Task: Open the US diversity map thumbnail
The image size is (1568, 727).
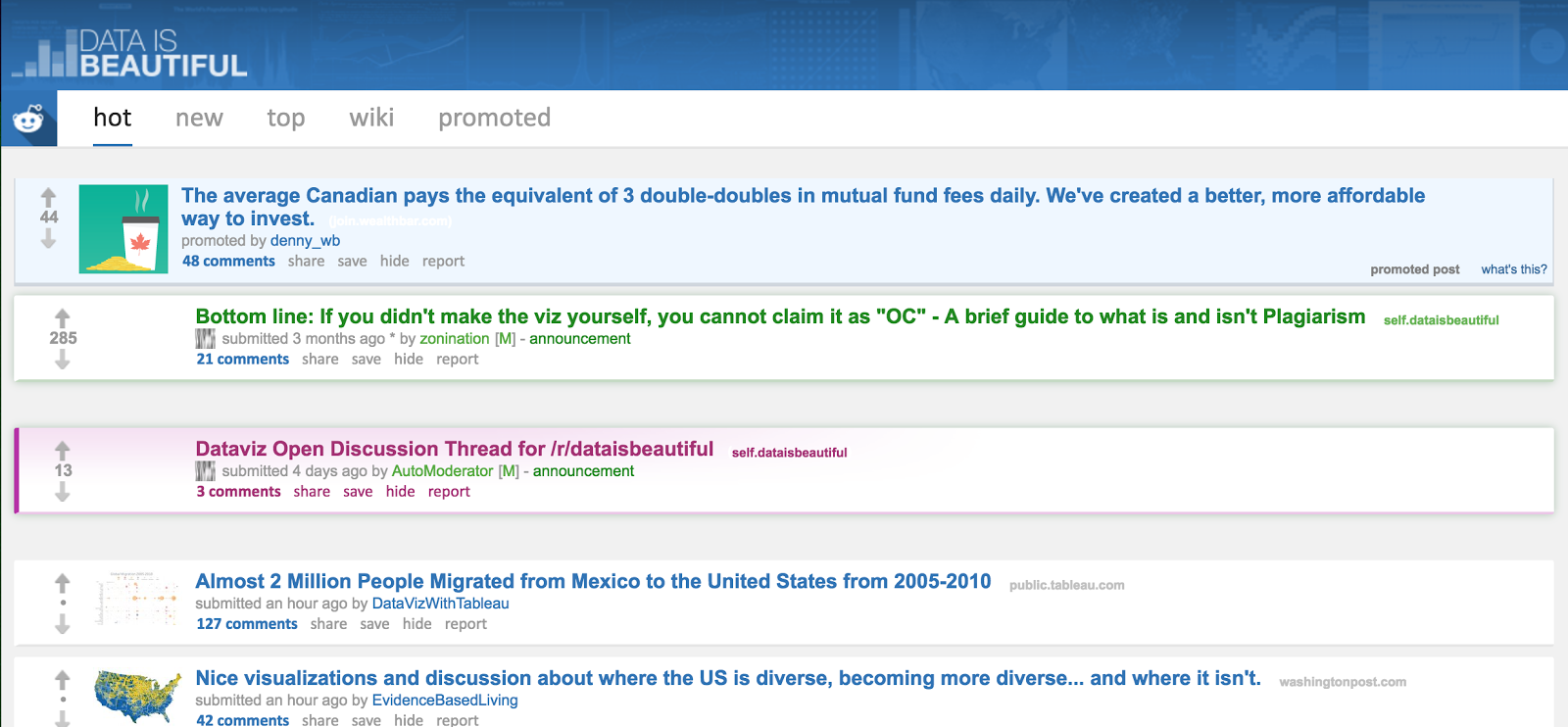Action: coord(137,696)
